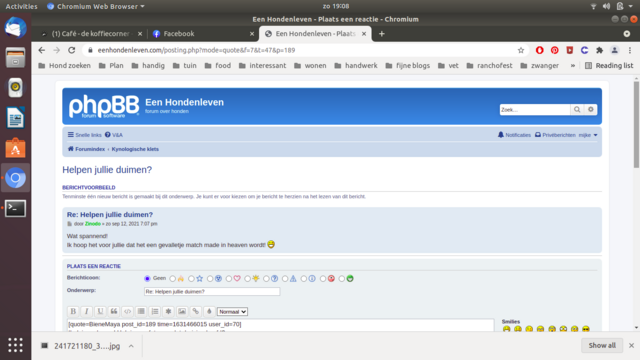Expand the mijke user menu
The image size is (640, 360).
click(x=588, y=135)
